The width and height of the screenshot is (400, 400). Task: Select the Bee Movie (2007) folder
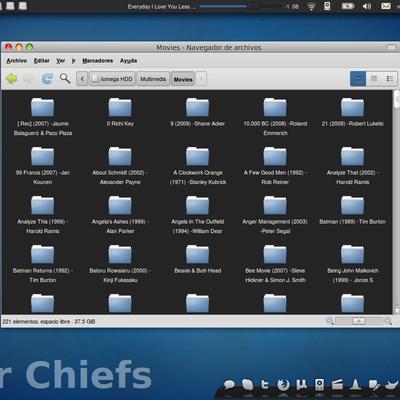tap(275, 264)
